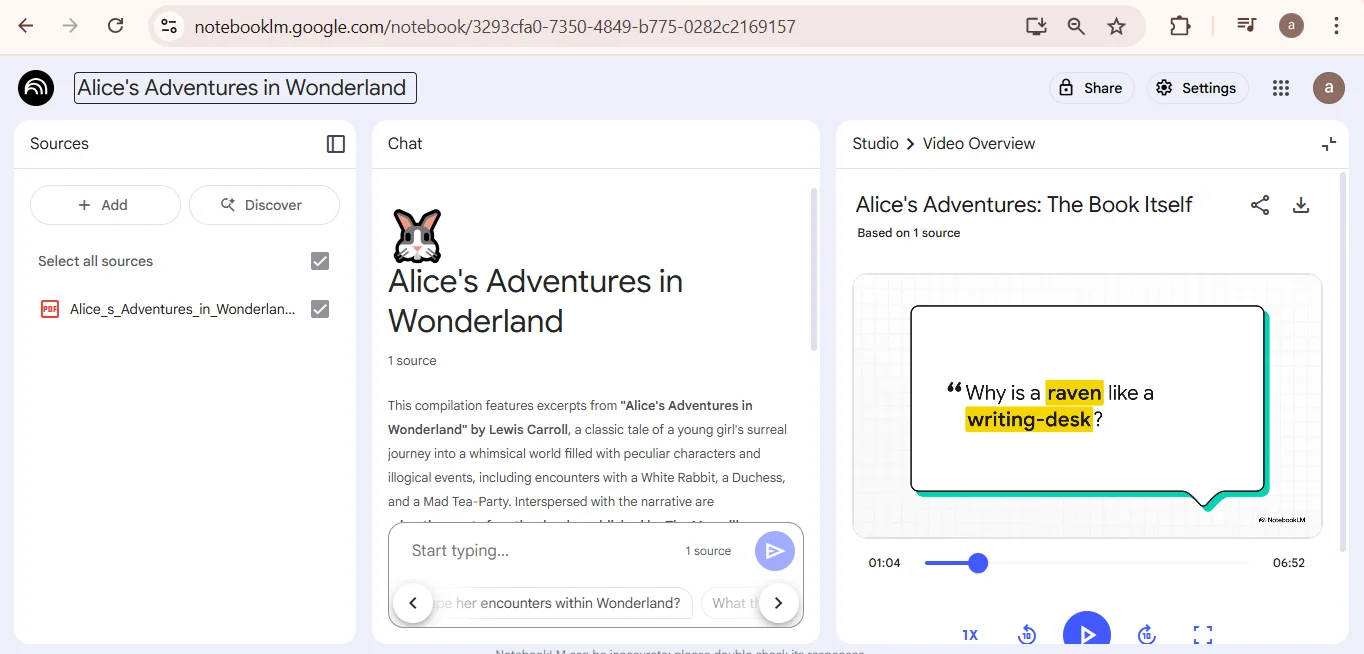This screenshot has width=1364, height=654.
Task: Click the Chat panel header
Action: click(405, 144)
